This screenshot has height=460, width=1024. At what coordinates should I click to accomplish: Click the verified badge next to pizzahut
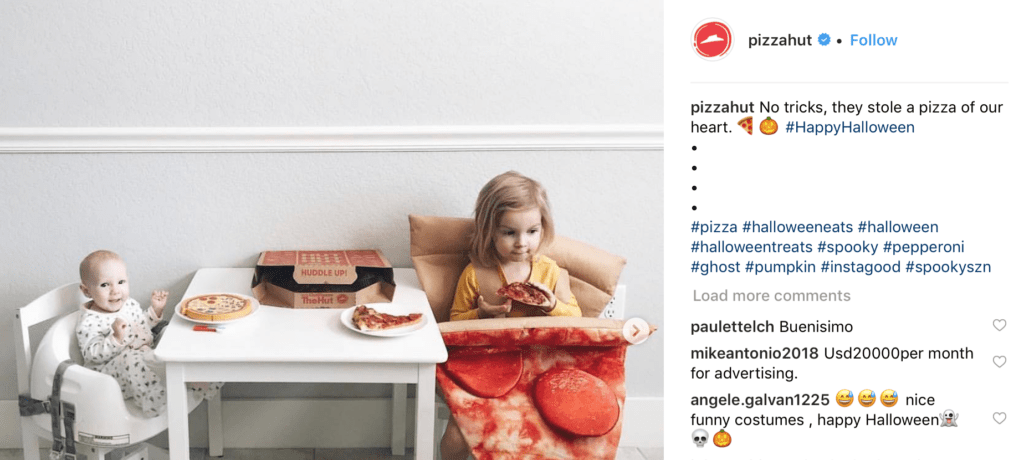coord(824,40)
